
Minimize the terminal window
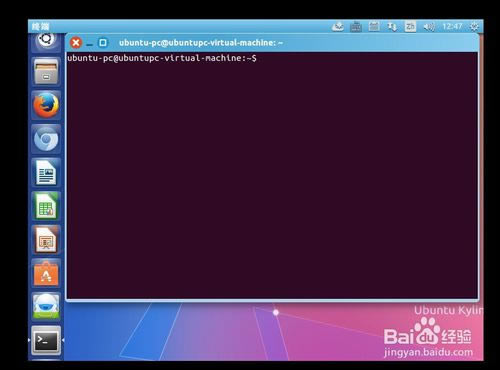tap(89, 44)
